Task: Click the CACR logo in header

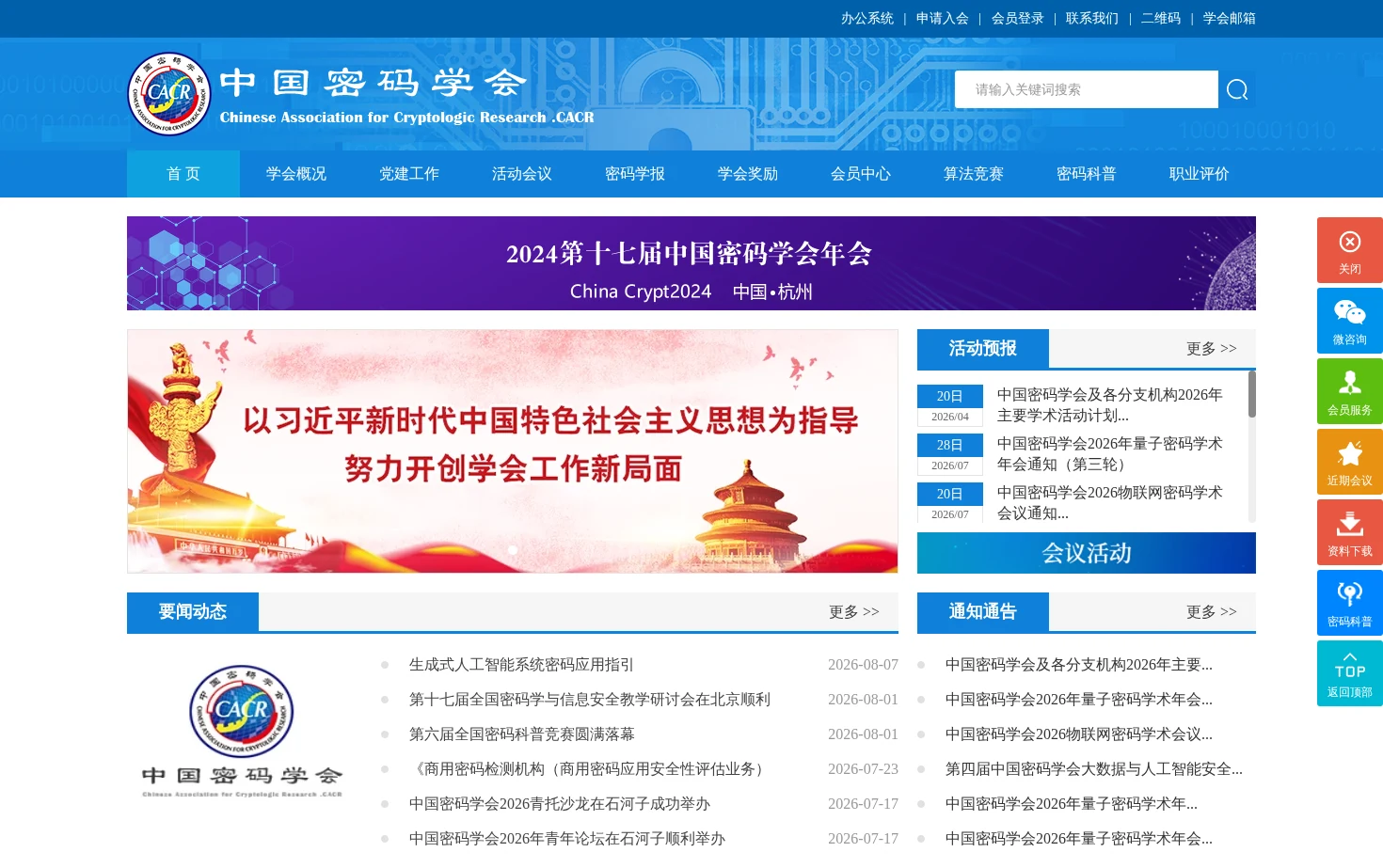Action: (169, 94)
